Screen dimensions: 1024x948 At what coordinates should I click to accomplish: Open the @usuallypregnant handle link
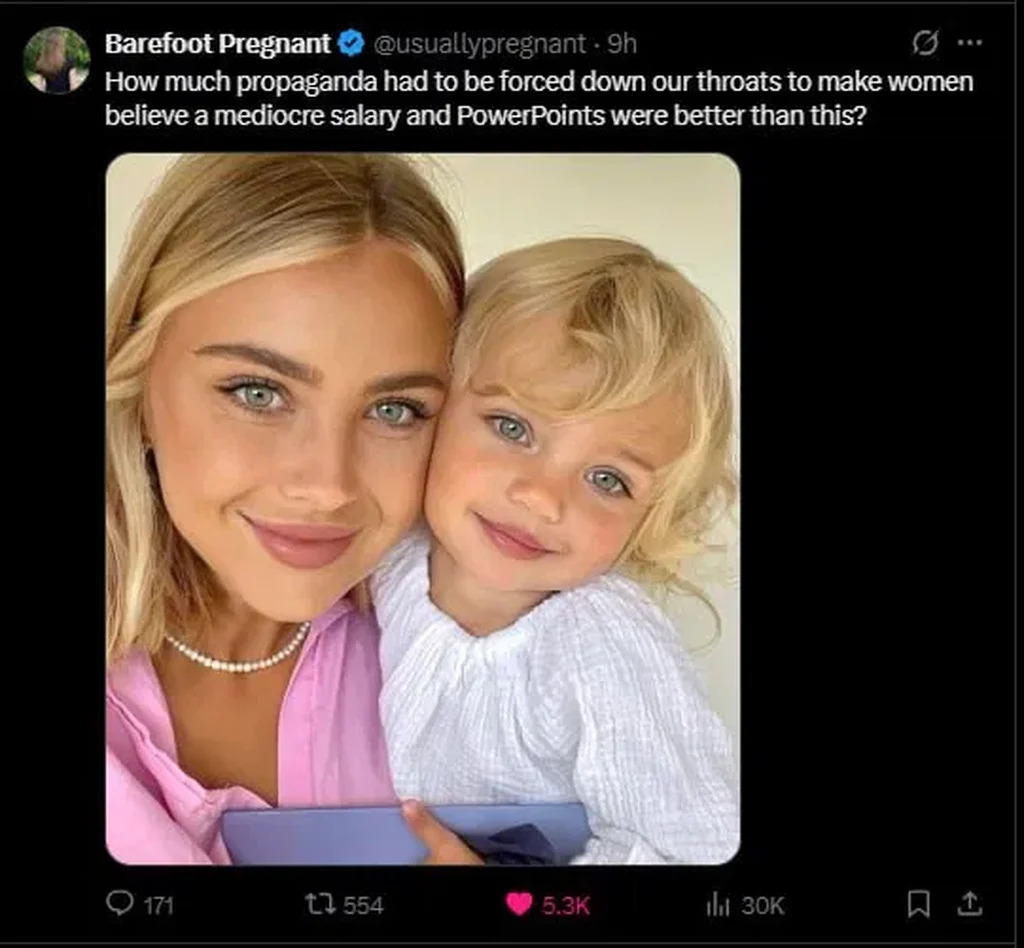(x=479, y=44)
